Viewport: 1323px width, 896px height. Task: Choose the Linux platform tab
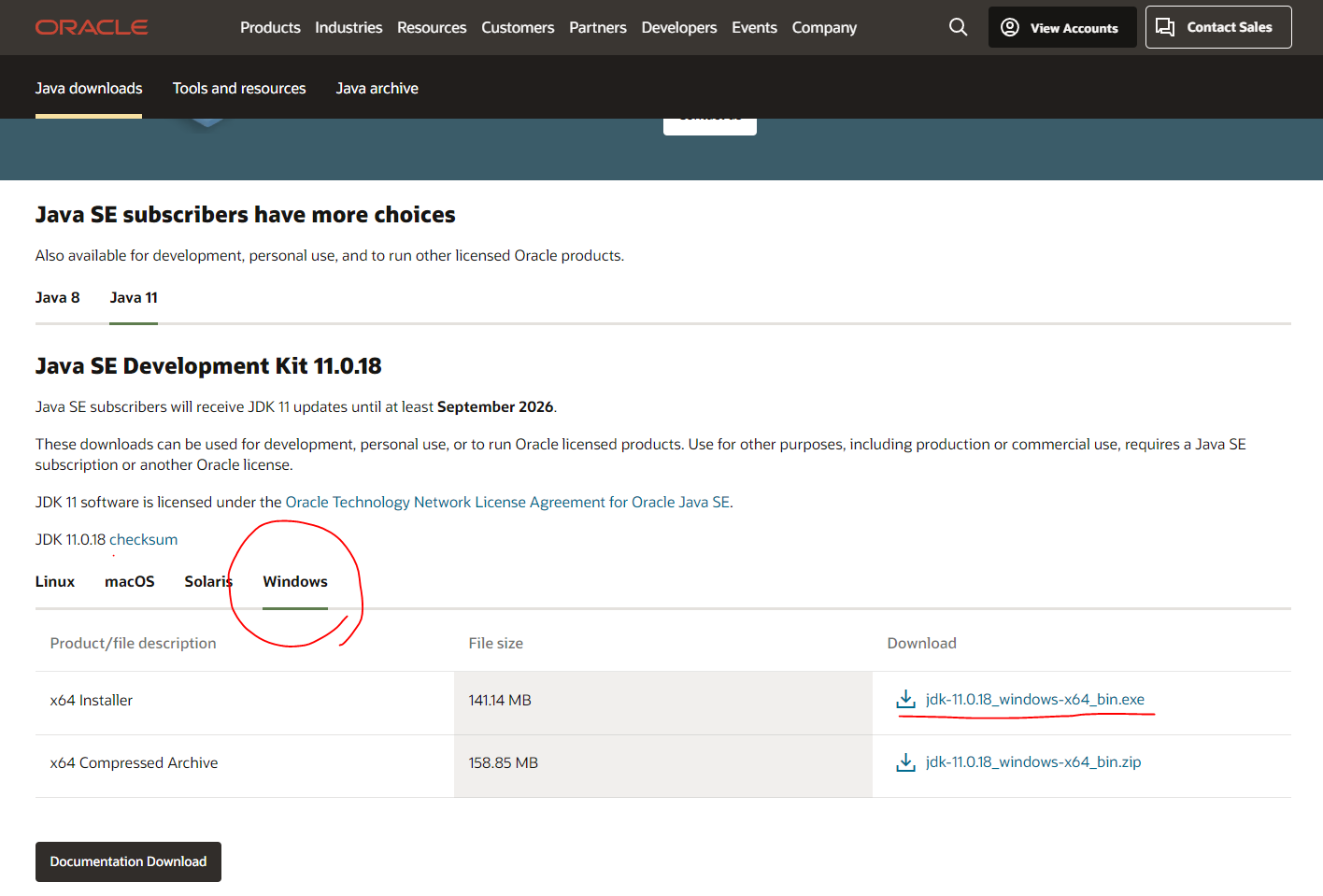point(55,581)
